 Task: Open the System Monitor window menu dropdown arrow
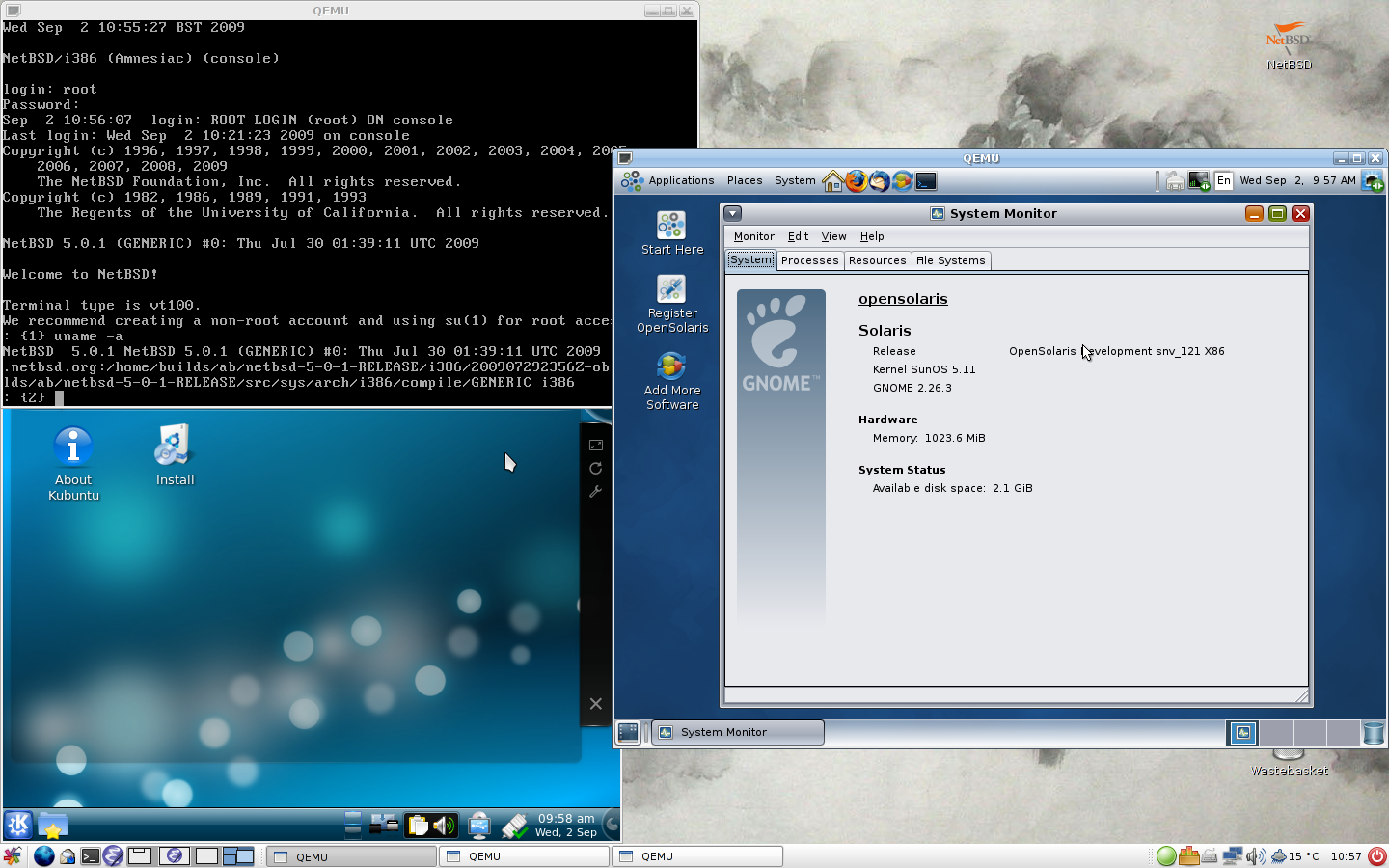coord(733,213)
